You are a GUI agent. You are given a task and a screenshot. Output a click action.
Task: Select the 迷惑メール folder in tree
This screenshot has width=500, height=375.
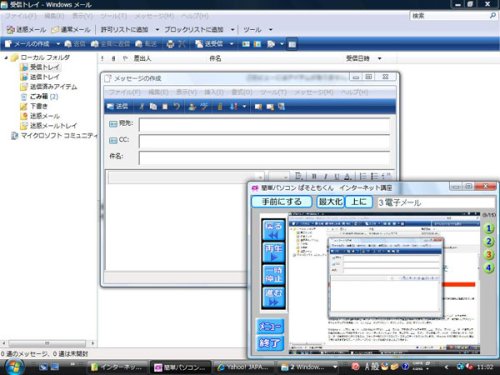40,116
